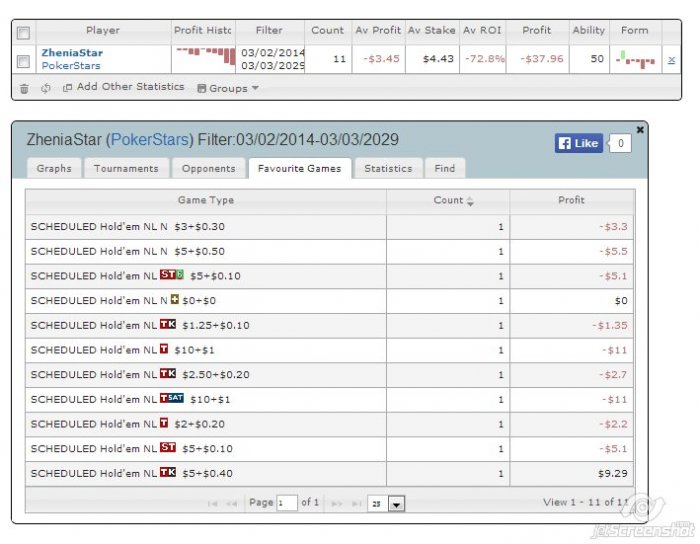The width and height of the screenshot is (700, 544).
Task: Open the PokerStars link under ZheniaStar
Action: [71, 66]
